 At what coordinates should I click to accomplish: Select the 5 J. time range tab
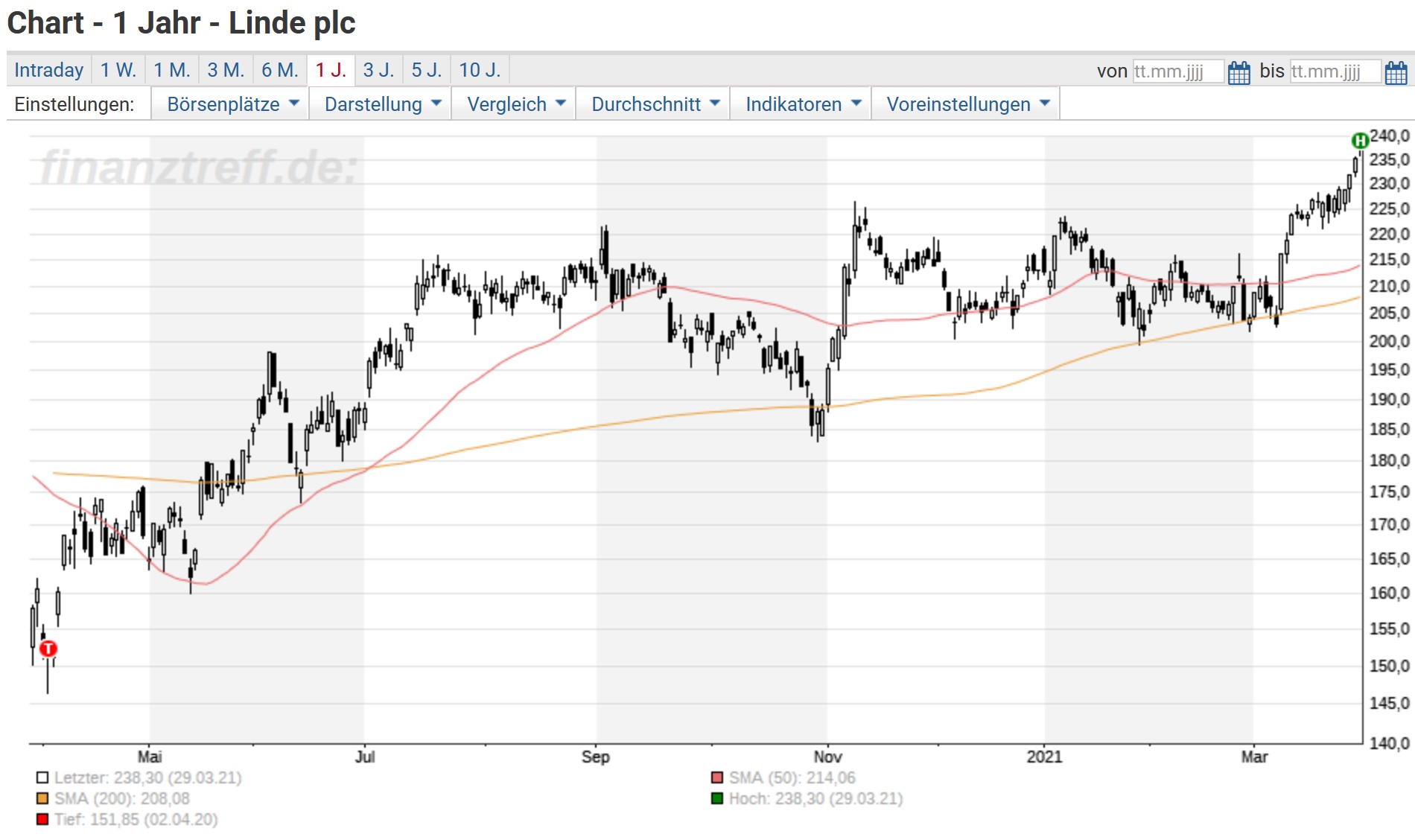tap(427, 70)
